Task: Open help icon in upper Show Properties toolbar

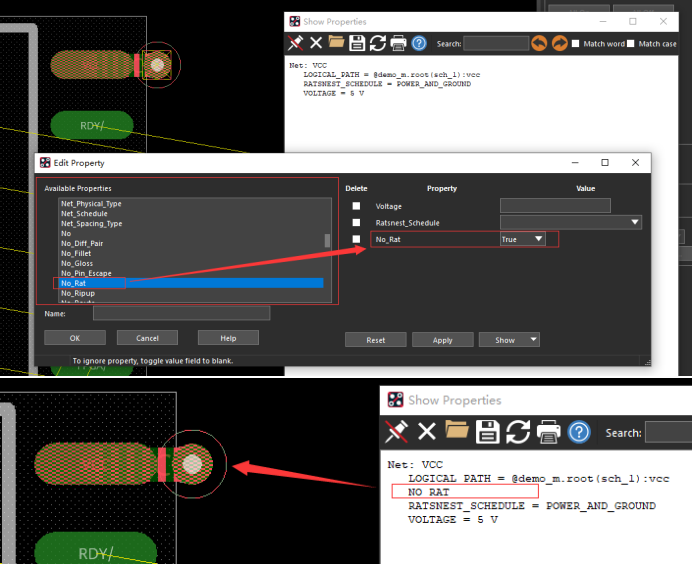Action: 419,43
